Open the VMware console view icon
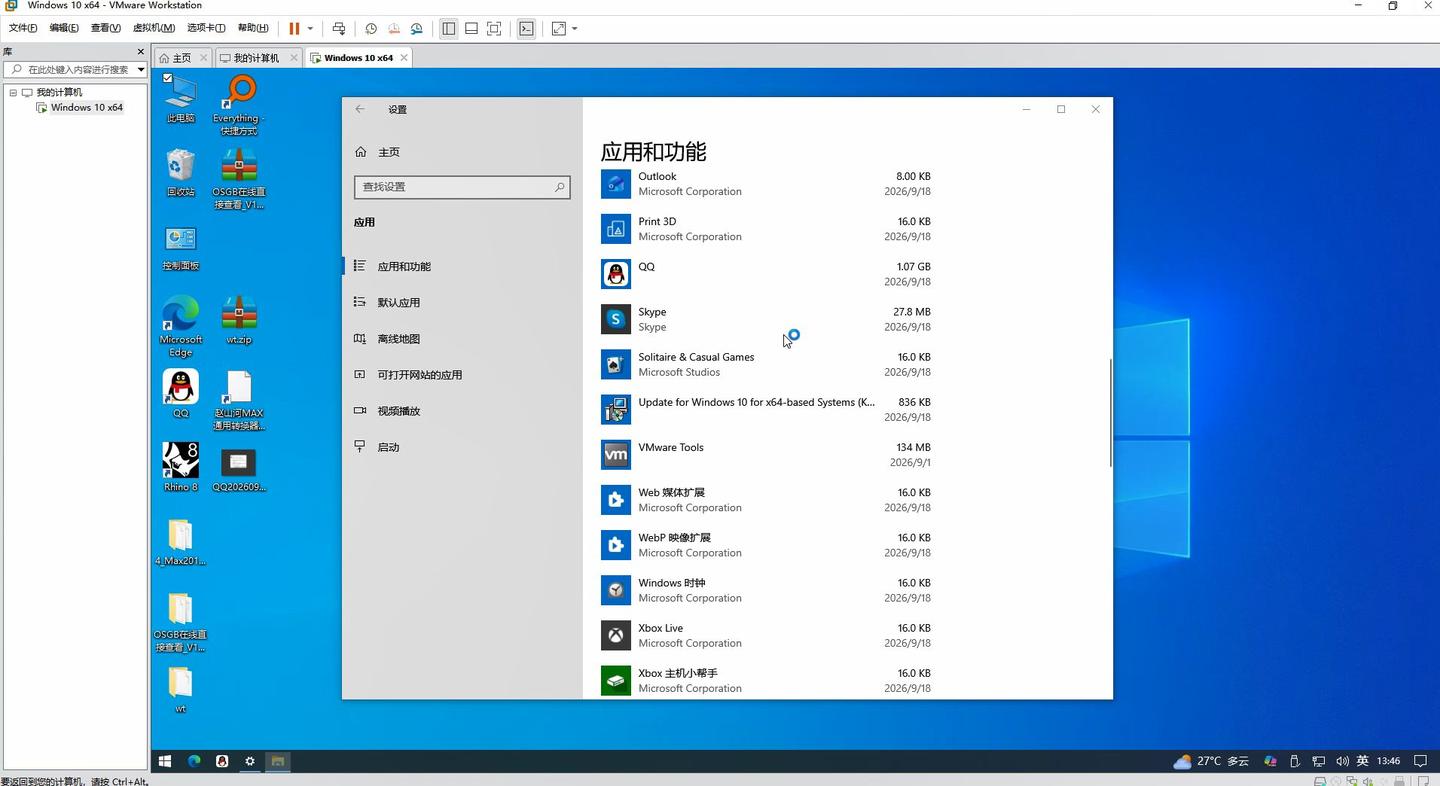This screenshot has width=1440, height=786. tap(527, 28)
